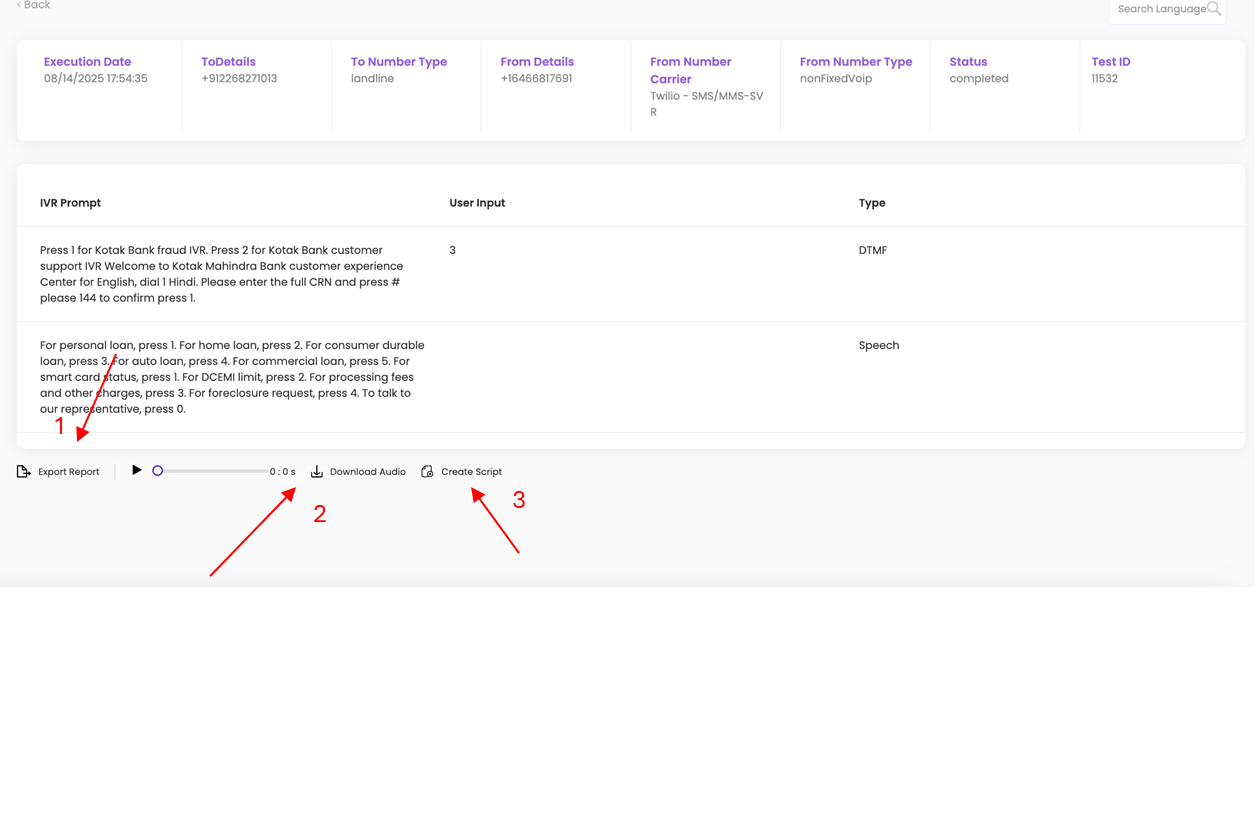Click the Test ID header
1257x821 pixels.
pyautogui.click(x=1110, y=62)
